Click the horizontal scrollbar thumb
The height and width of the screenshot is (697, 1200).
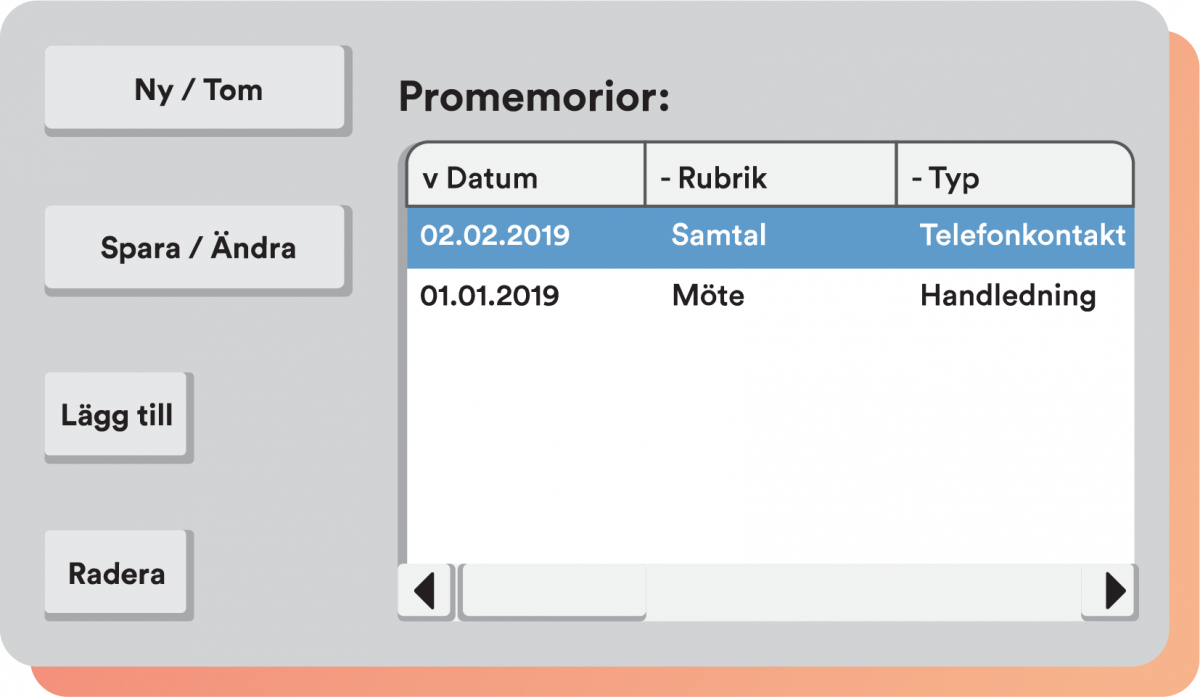[553, 591]
